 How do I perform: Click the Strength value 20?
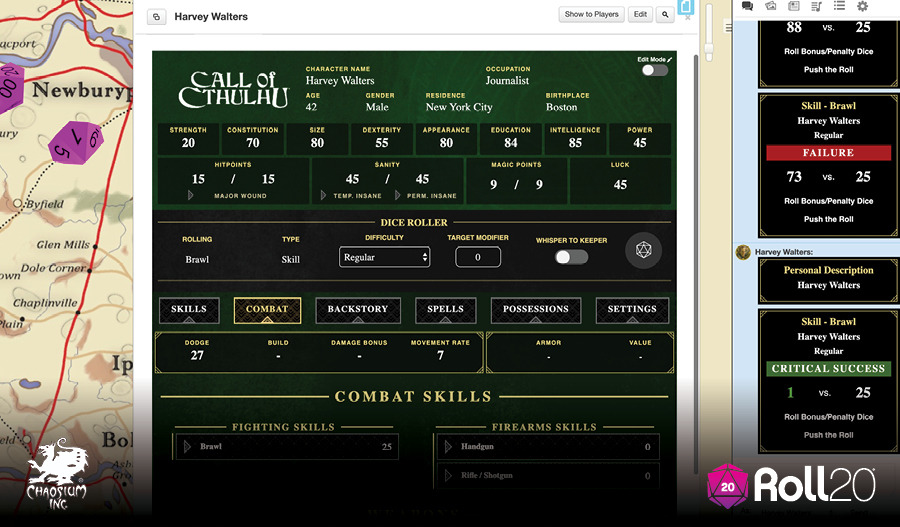click(x=188, y=143)
